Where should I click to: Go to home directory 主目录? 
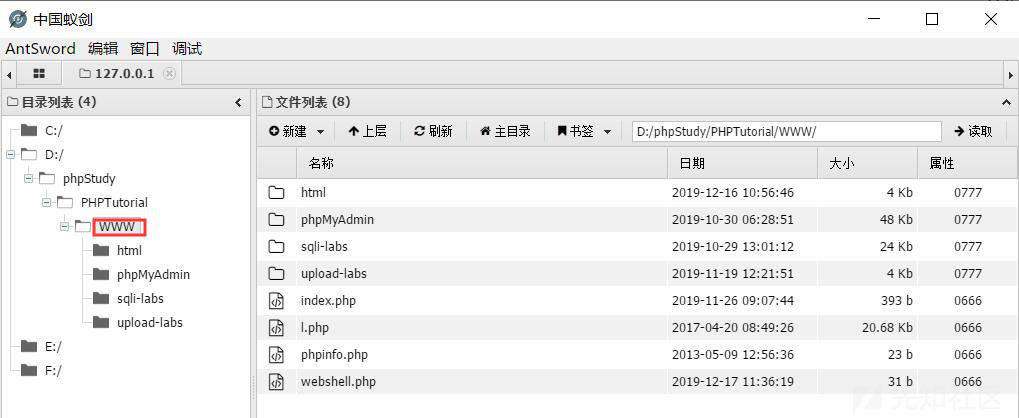pyautogui.click(x=505, y=131)
